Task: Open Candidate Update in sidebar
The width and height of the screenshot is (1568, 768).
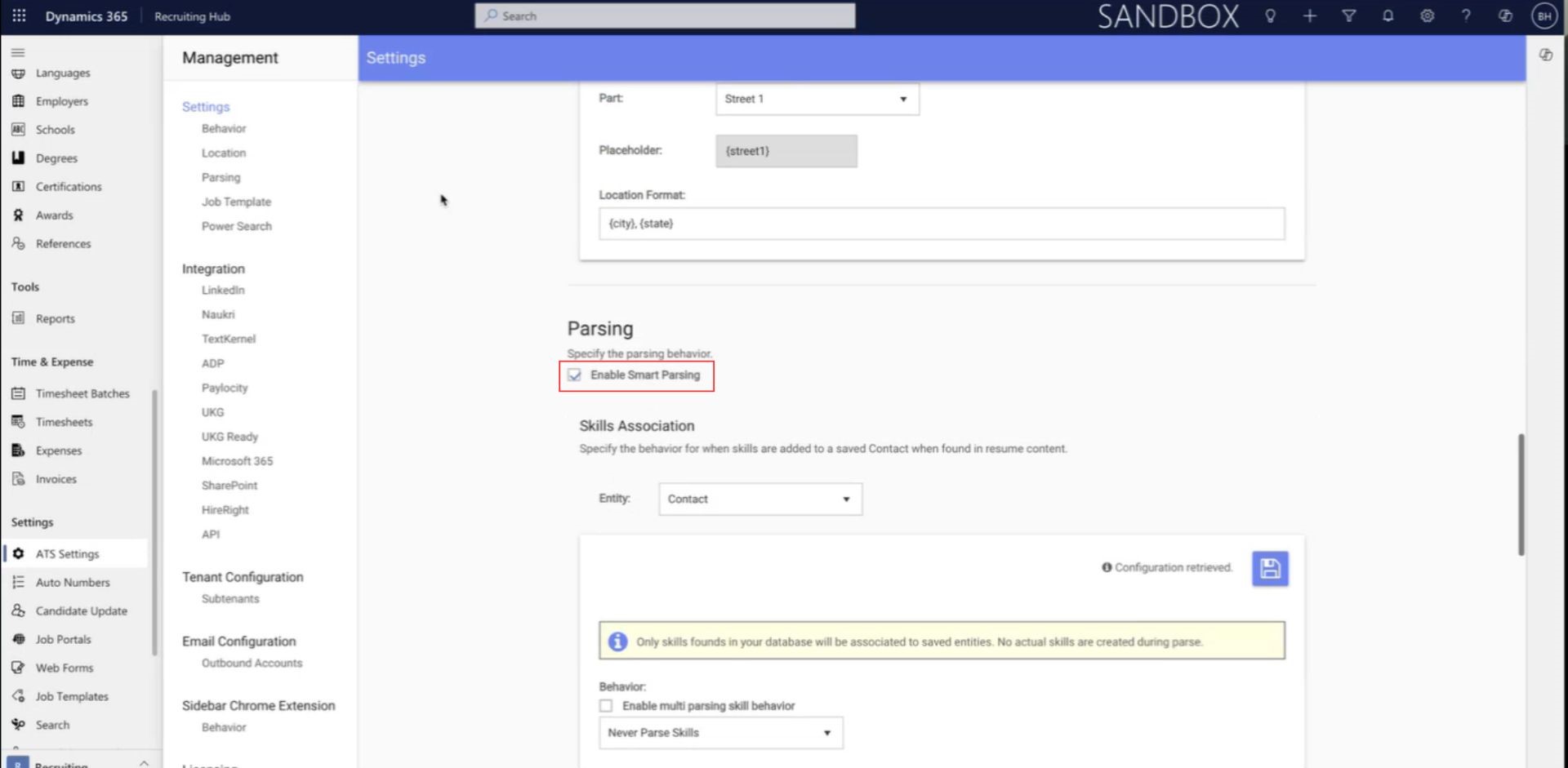Action: click(81, 611)
